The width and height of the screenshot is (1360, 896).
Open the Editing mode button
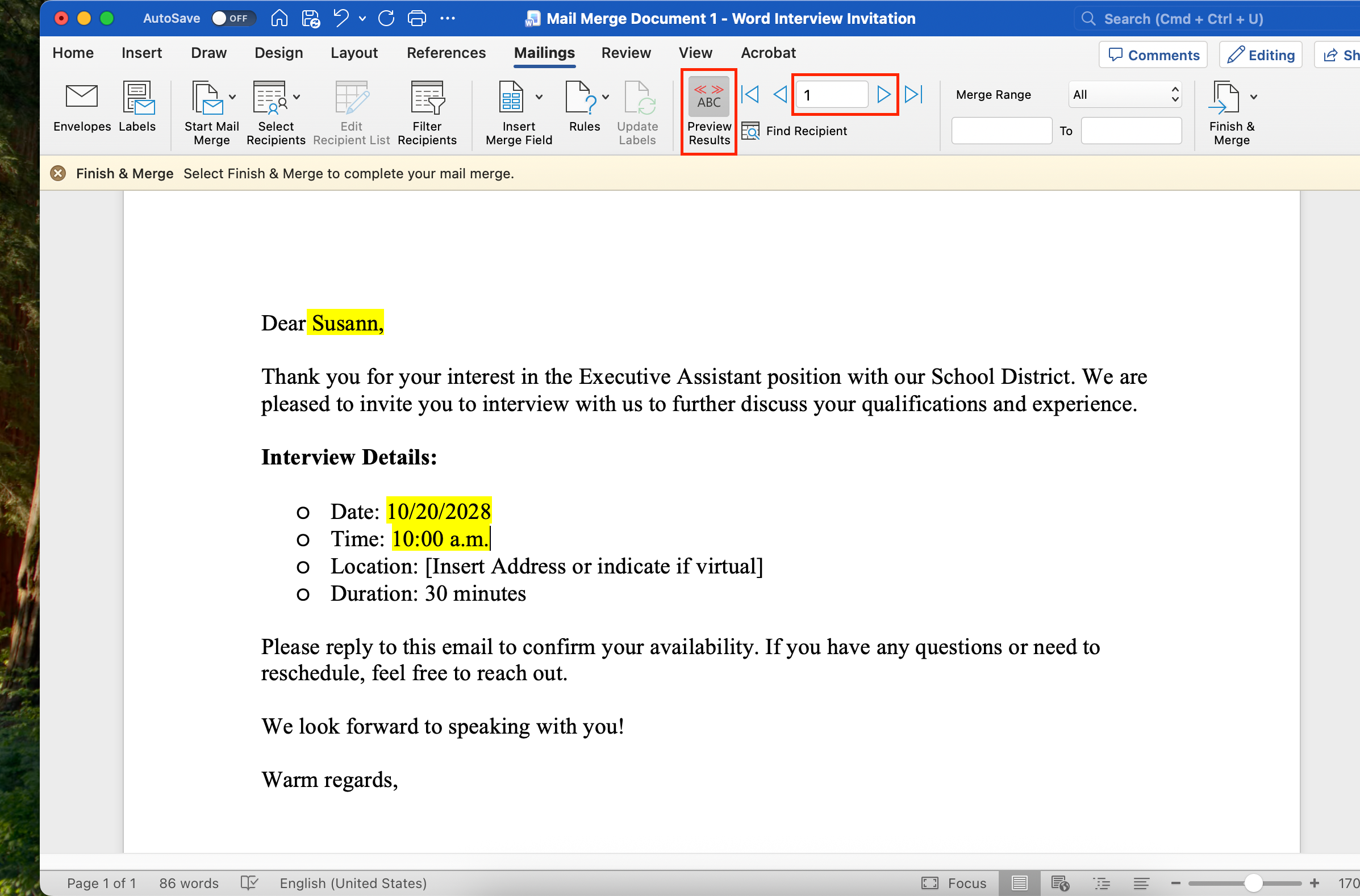1261,55
